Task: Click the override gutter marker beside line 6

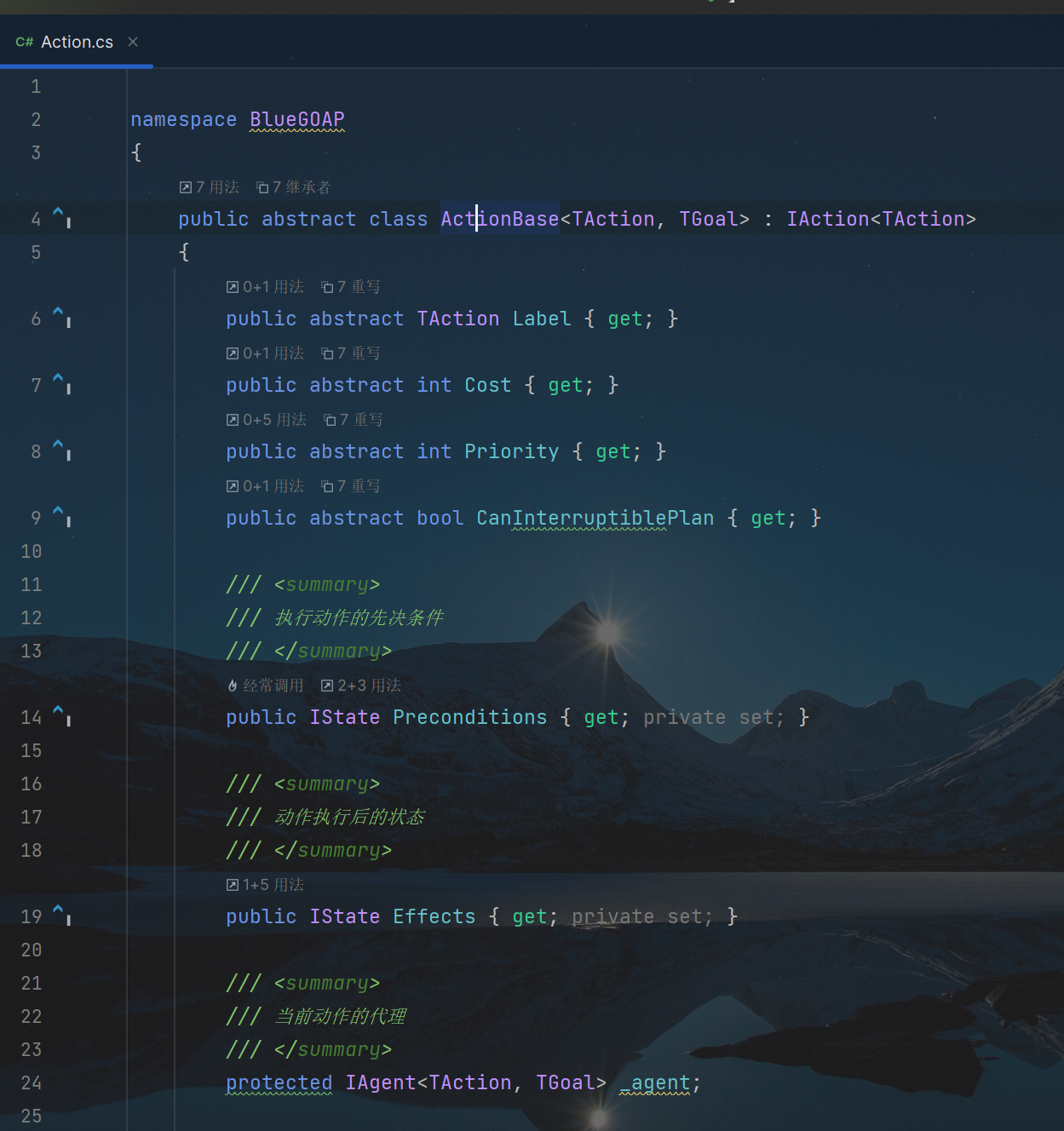Action: (62, 317)
